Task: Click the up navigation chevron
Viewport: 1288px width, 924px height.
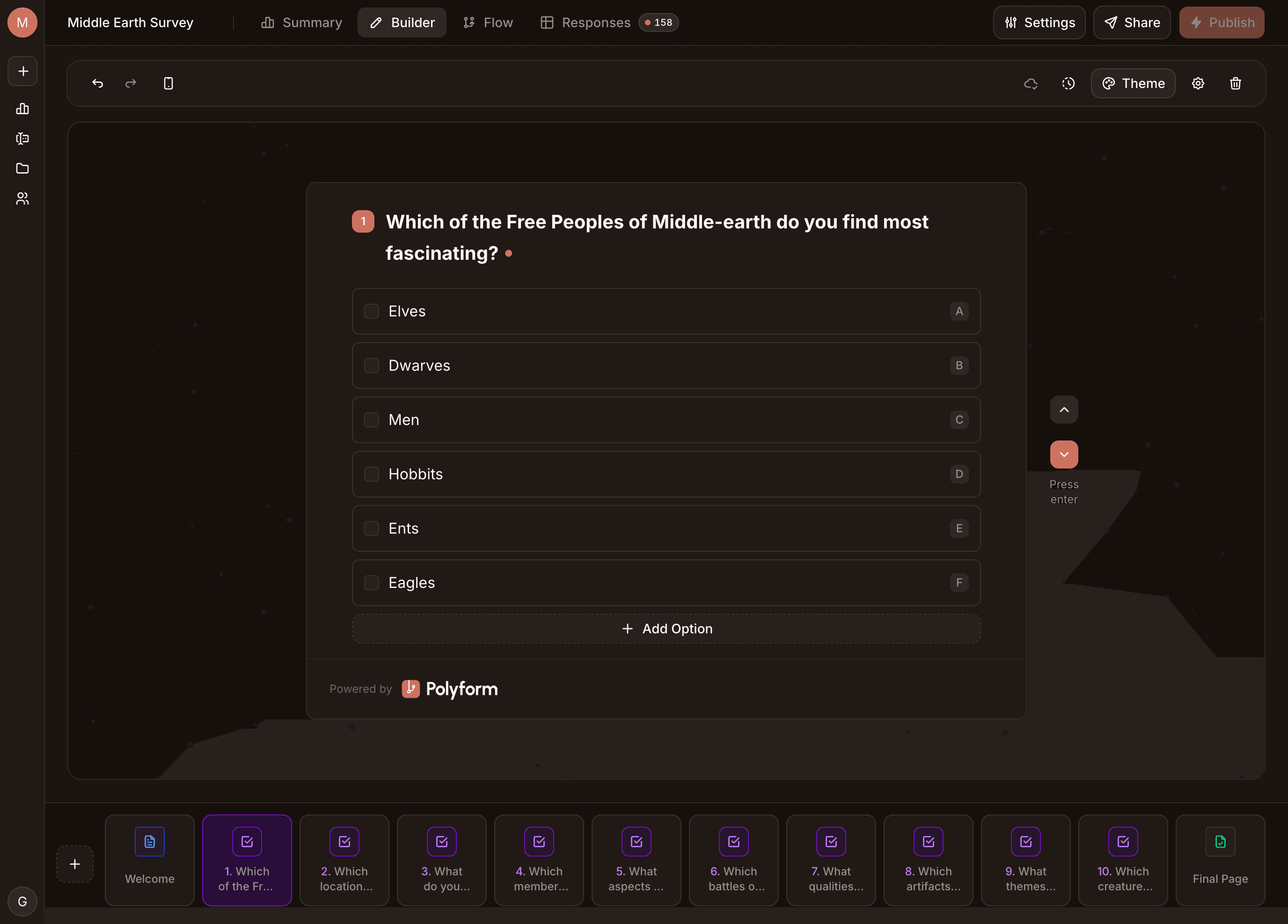Action: click(x=1064, y=410)
